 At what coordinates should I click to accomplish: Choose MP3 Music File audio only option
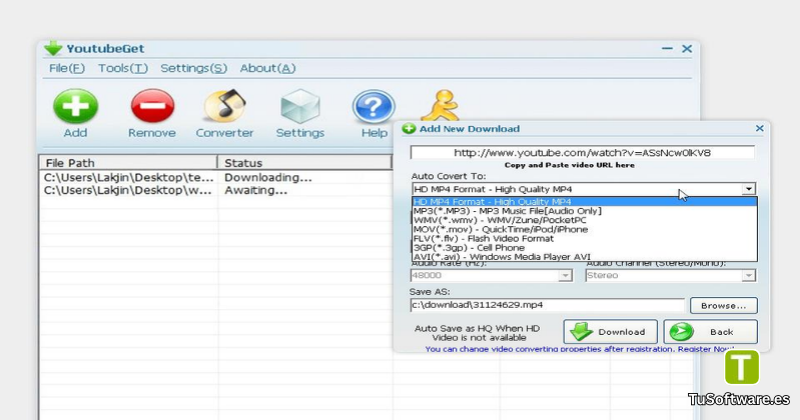(585, 211)
